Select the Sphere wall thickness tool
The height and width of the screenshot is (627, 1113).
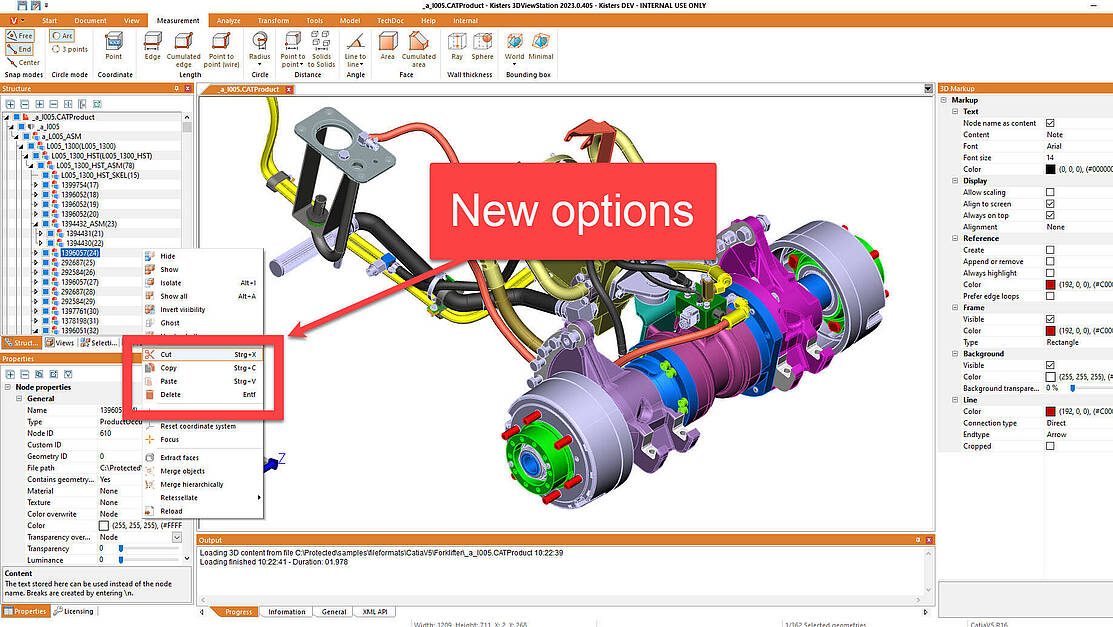[482, 45]
